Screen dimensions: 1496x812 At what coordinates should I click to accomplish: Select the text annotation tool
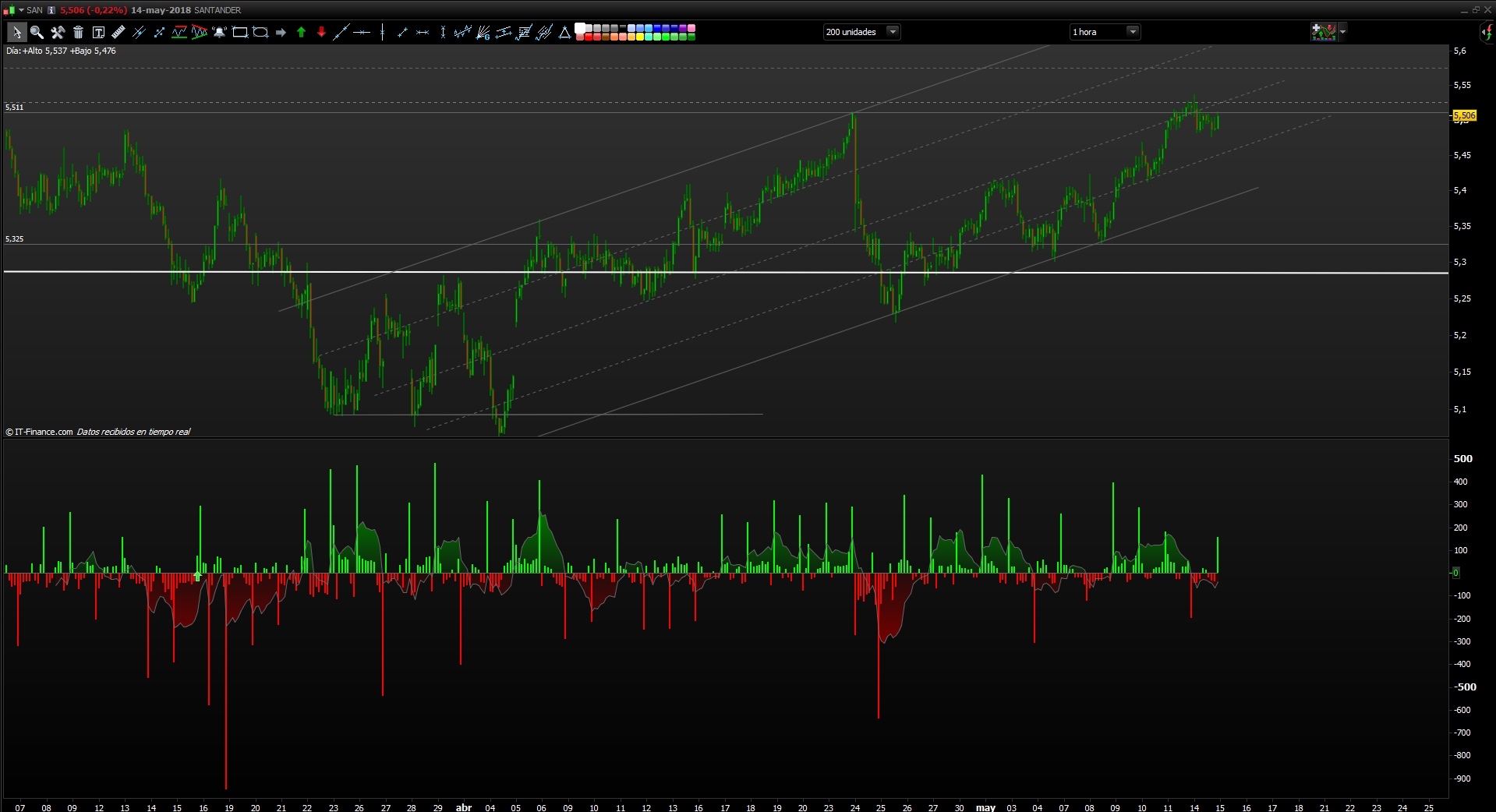point(98,32)
